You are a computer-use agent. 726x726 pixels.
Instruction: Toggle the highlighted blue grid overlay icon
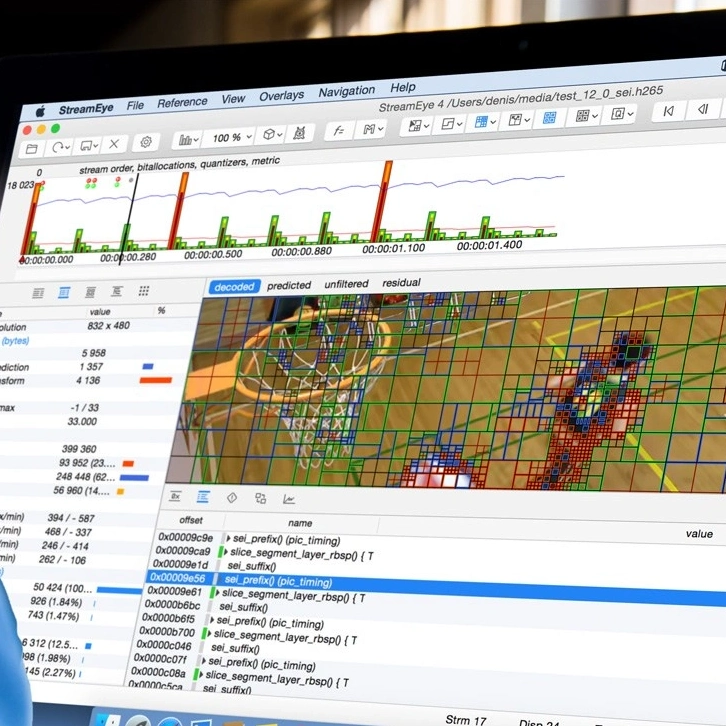click(x=549, y=117)
